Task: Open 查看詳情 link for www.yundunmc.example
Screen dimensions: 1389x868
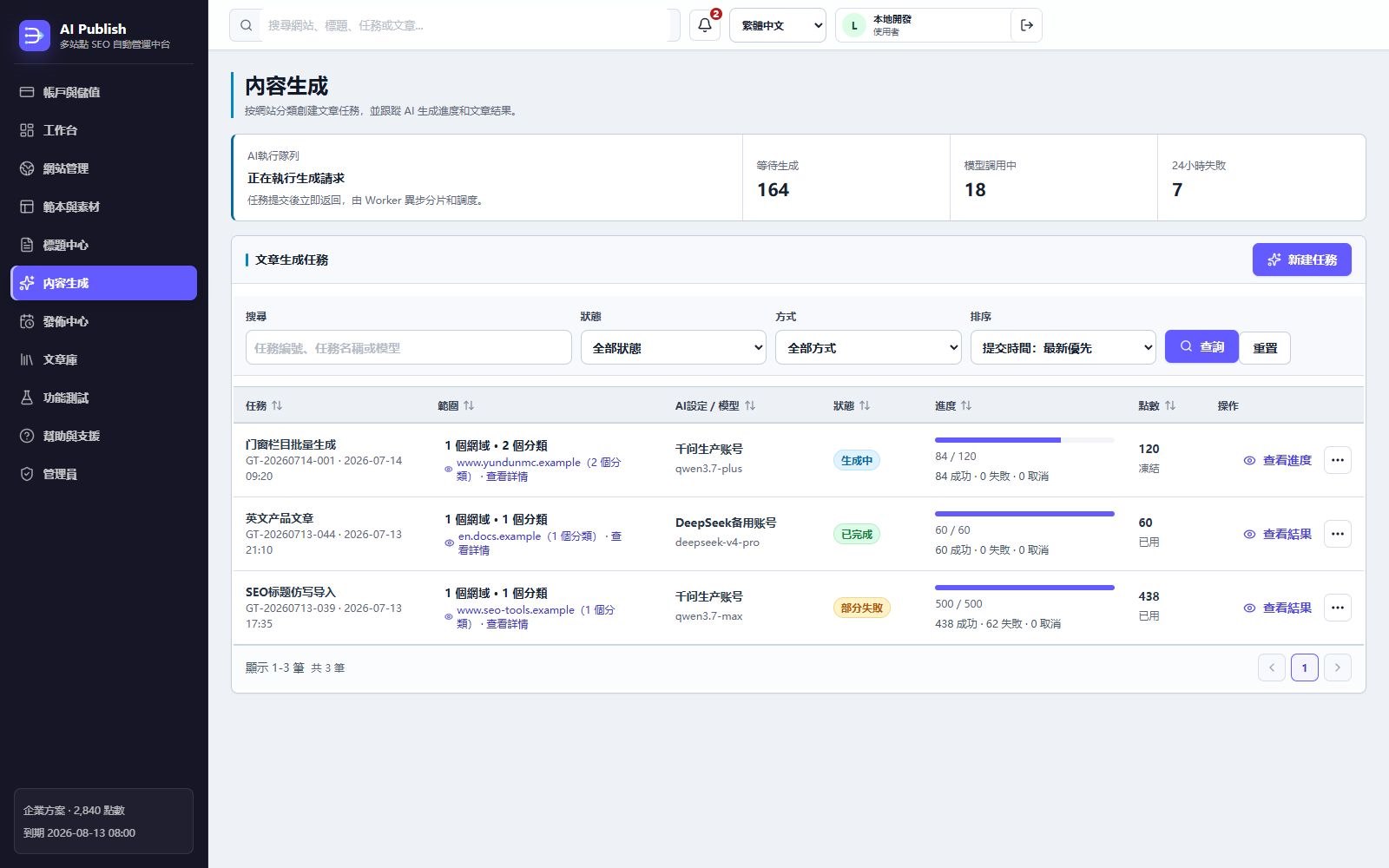Action: (507, 476)
